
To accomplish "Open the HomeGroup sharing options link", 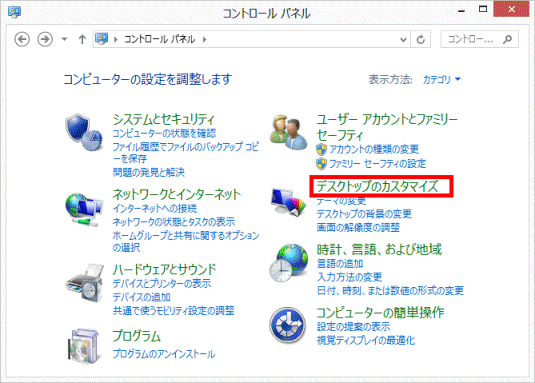I will click(x=186, y=241).
